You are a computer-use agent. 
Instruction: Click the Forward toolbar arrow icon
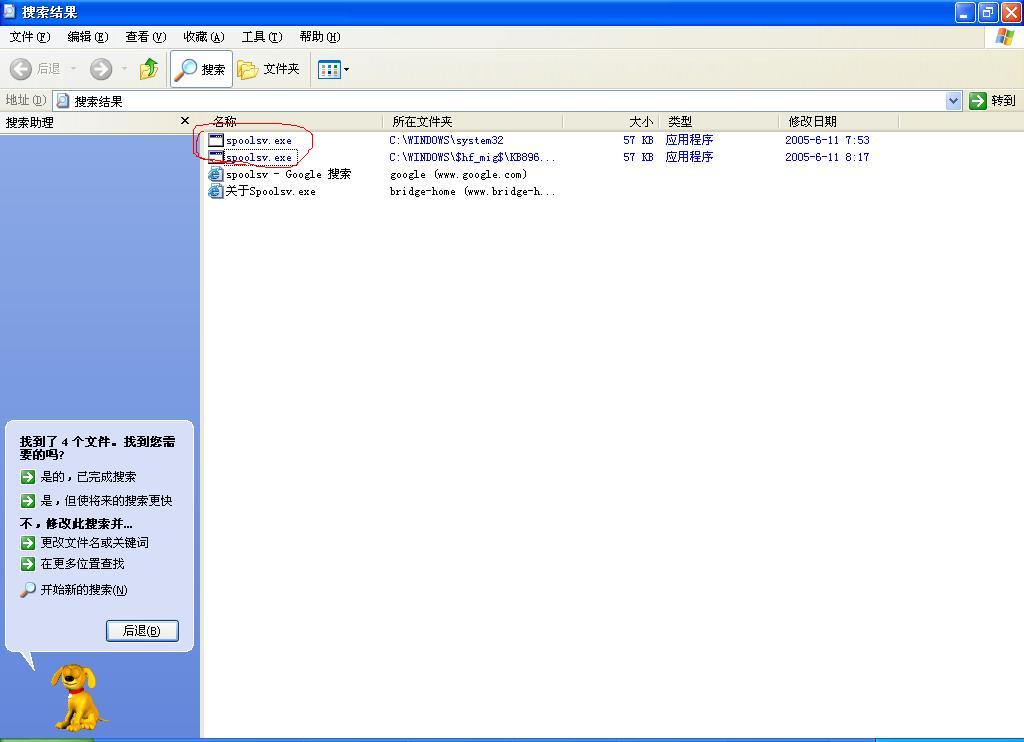tap(101, 69)
